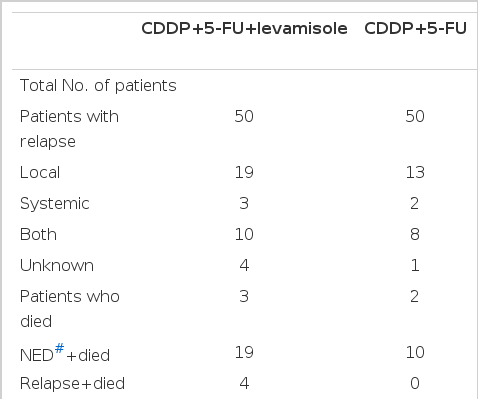Image resolution: width=478 pixels, height=399 pixels.
Task: Click value 4 in the Unknown row
Action: pyautogui.click(x=244, y=266)
